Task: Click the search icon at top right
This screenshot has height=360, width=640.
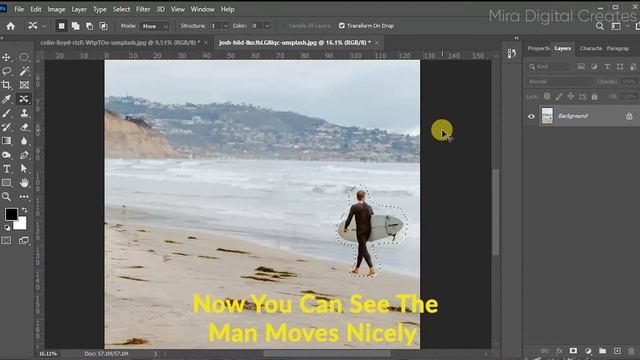Action: click(x=600, y=26)
